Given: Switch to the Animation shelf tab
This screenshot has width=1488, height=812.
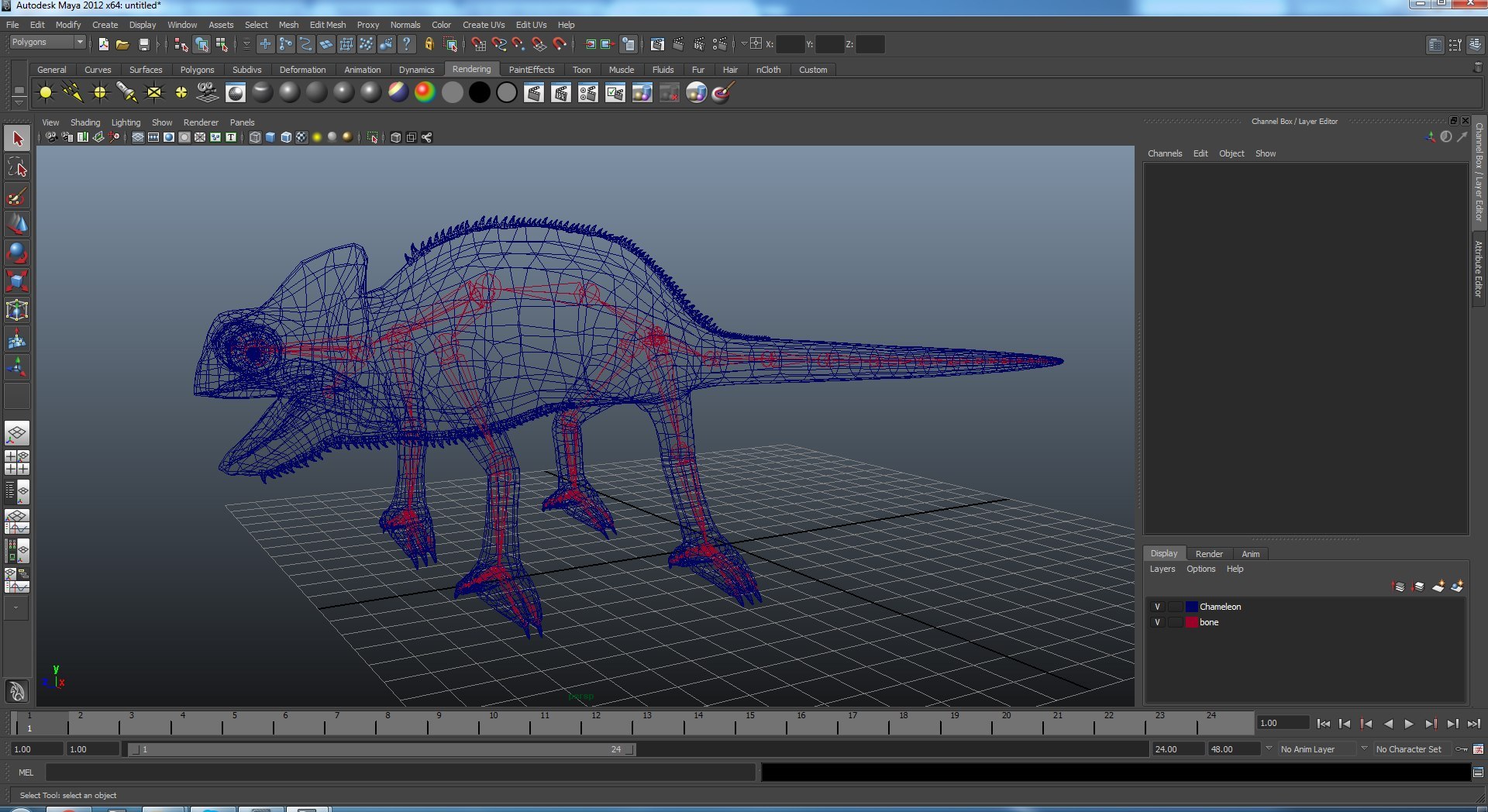Looking at the screenshot, I should click(x=362, y=70).
